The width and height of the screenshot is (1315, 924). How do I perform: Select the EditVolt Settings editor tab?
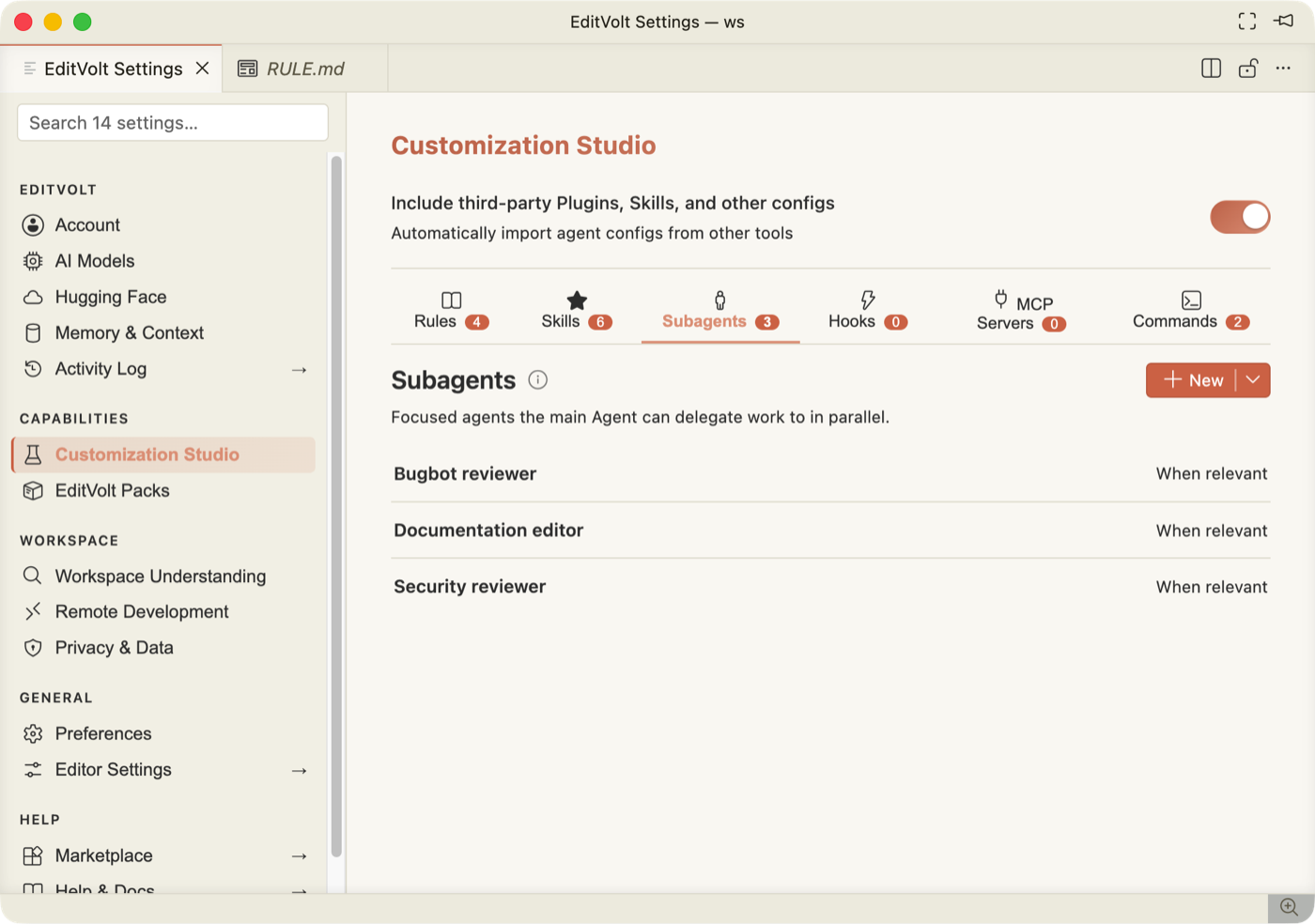113,69
